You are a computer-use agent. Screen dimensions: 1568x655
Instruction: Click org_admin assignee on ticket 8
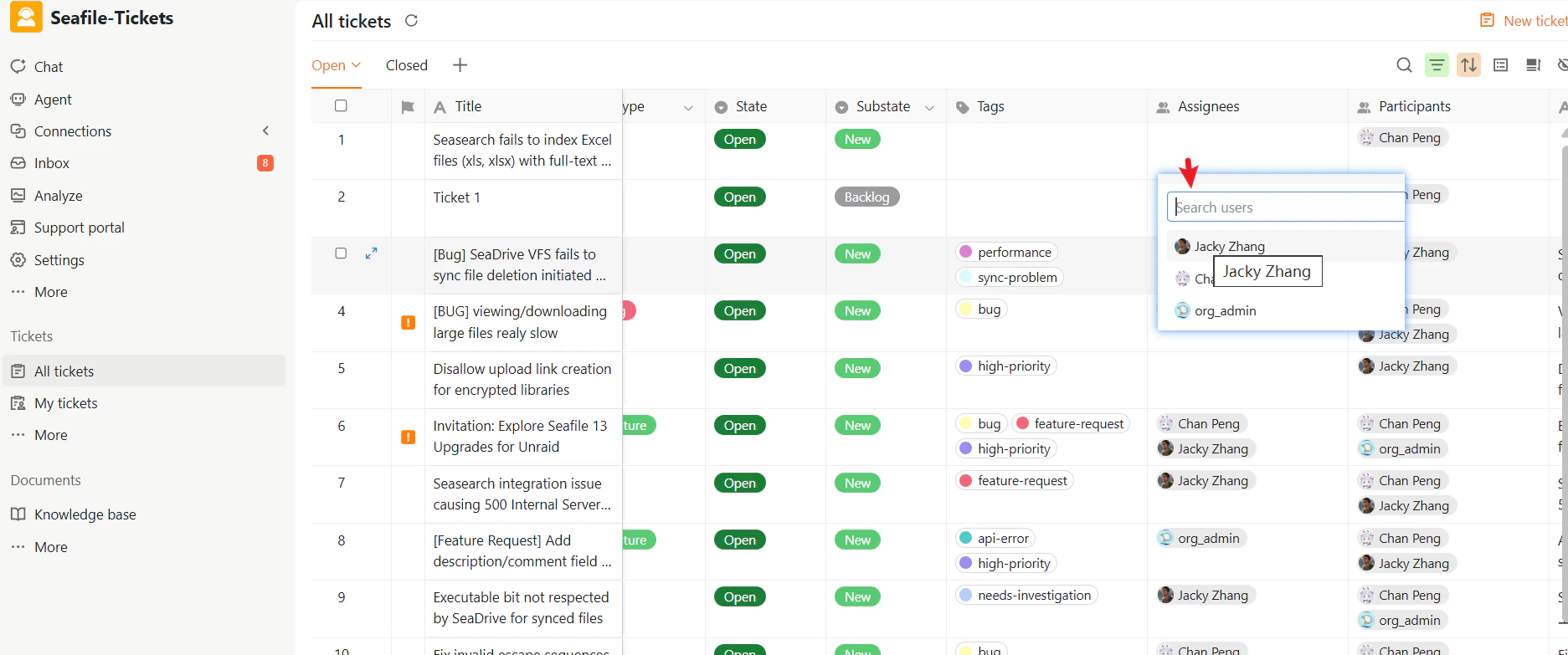(1200, 538)
